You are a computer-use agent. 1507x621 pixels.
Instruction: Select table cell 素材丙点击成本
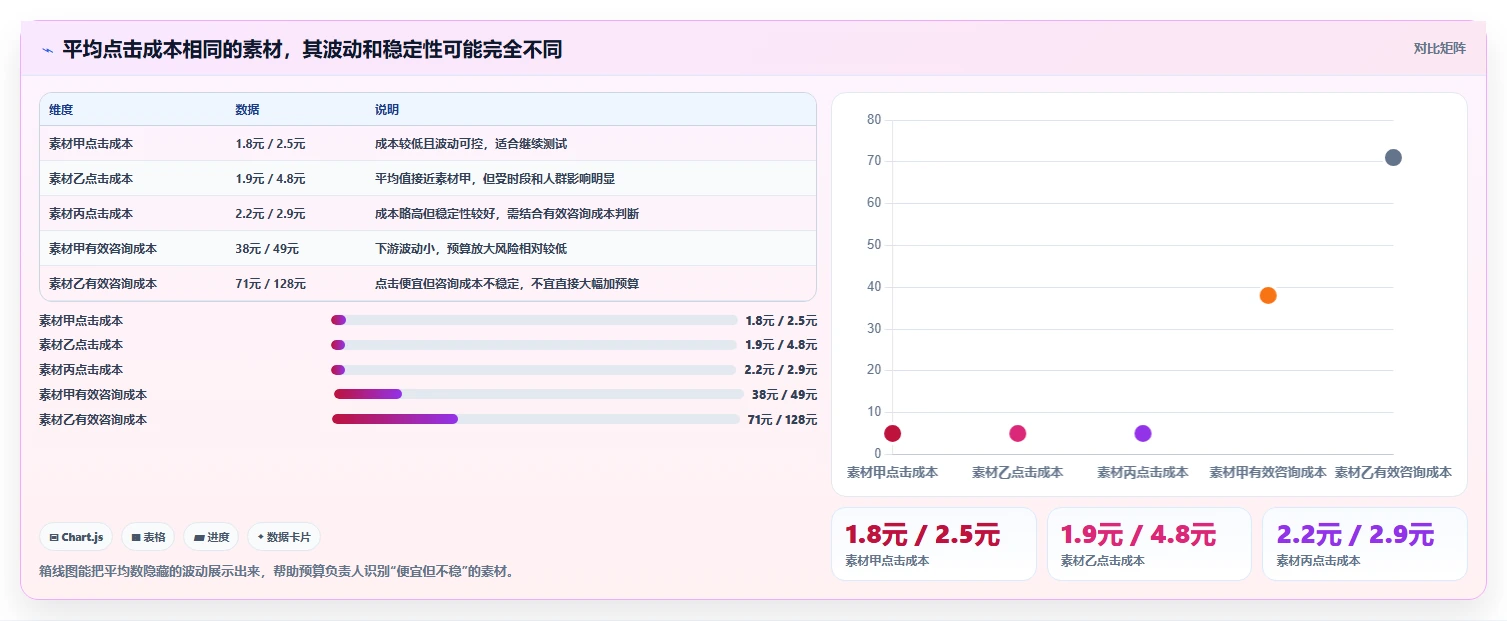(x=91, y=214)
